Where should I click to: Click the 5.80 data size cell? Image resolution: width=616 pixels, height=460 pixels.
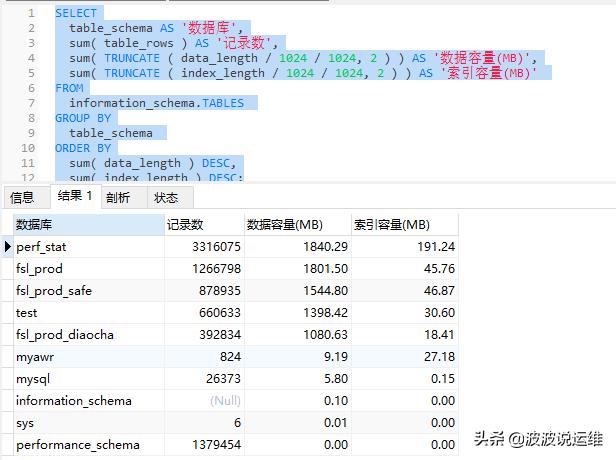(297, 379)
